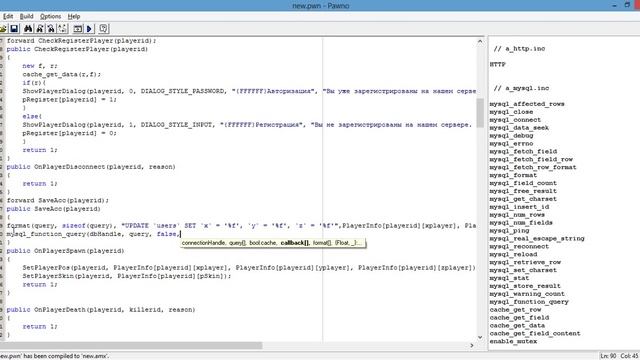Select mysql_num_fields in the function list
Screen dimensions: 640x360
521,223
